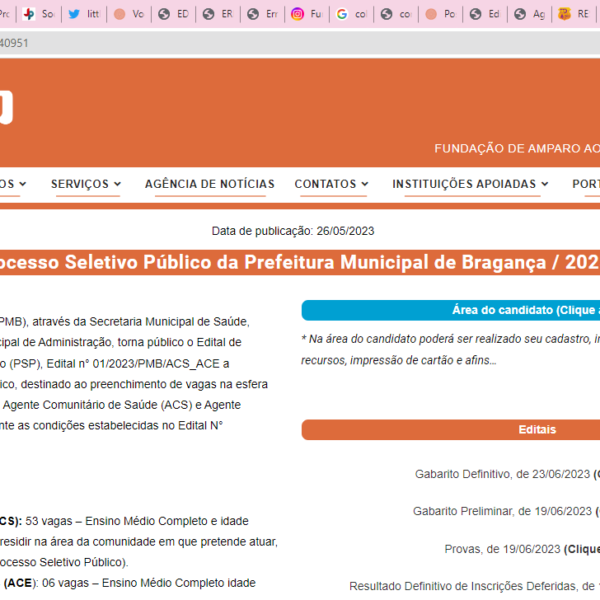Open the Instagram browser tab
Viewport: 600px width, 600px height.
click(307, 14)
